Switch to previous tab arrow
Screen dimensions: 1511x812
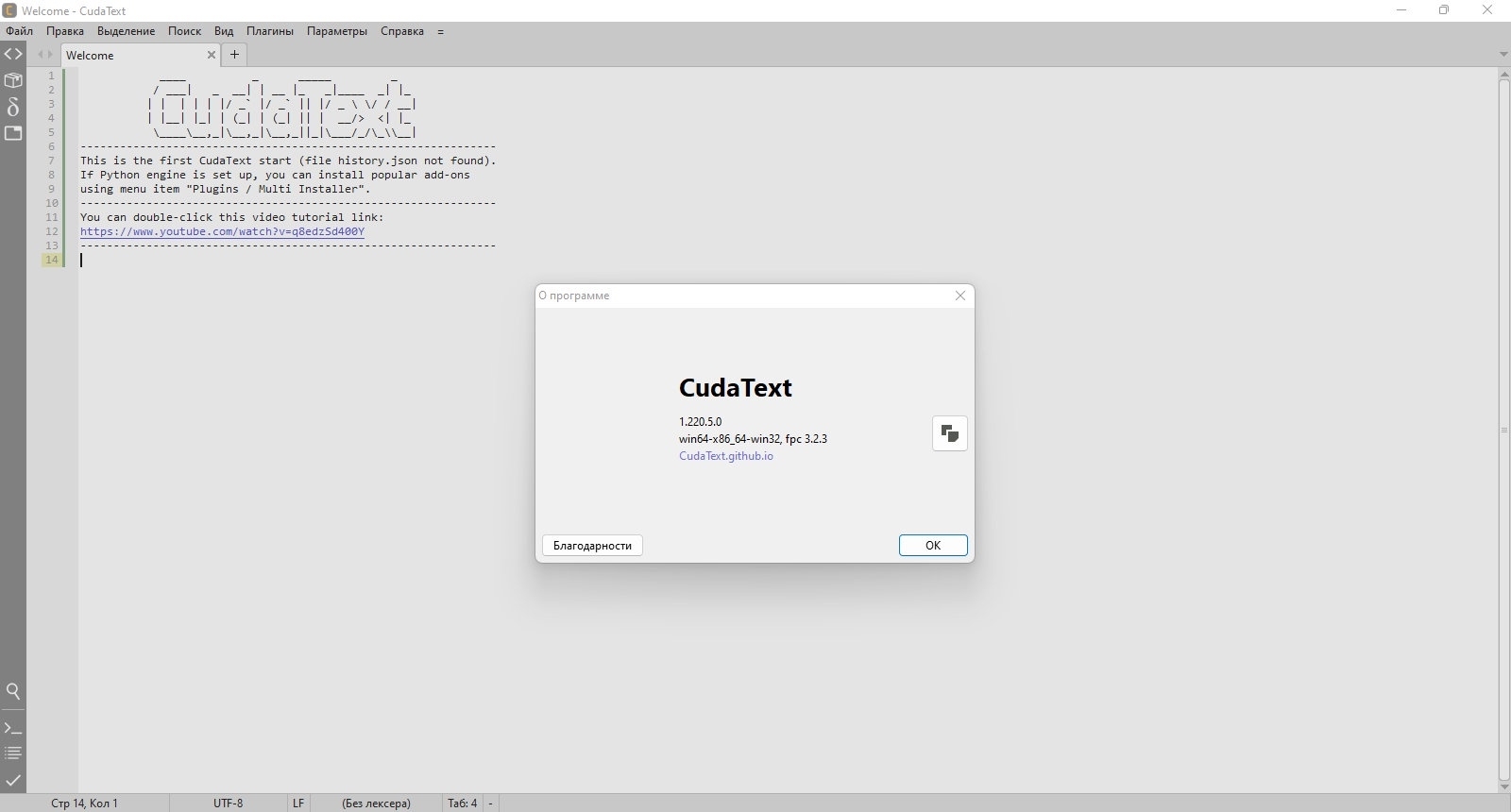click(40, 55)
